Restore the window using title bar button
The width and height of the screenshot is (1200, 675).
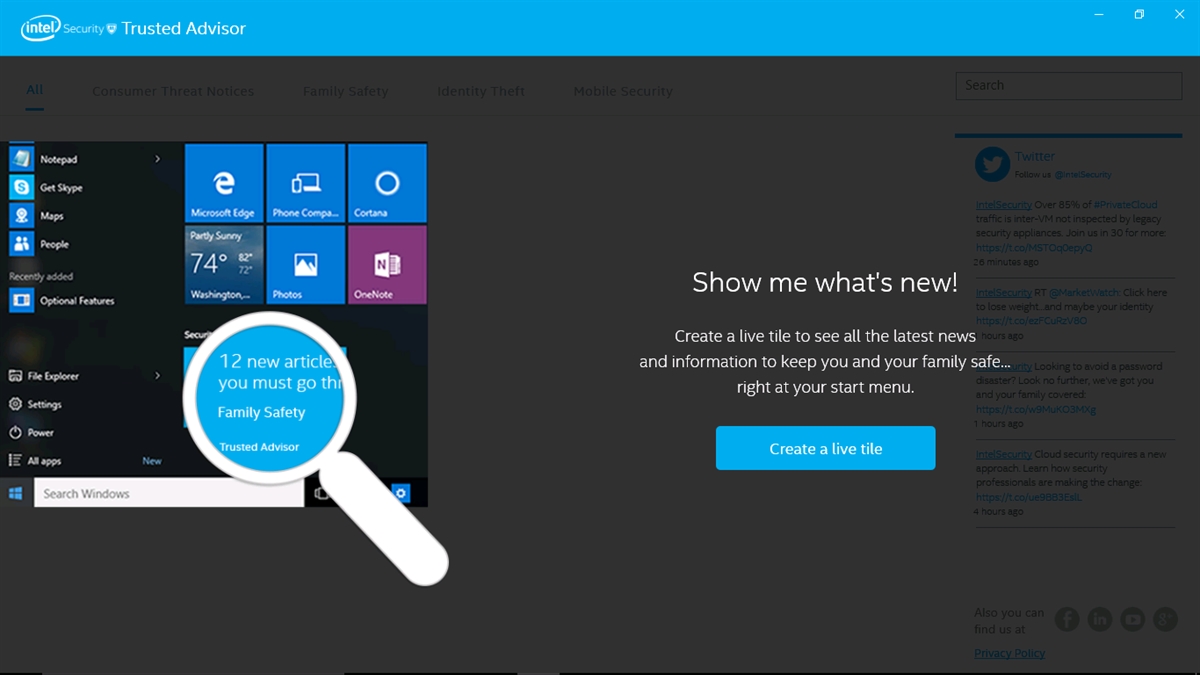coord(1139,14)
